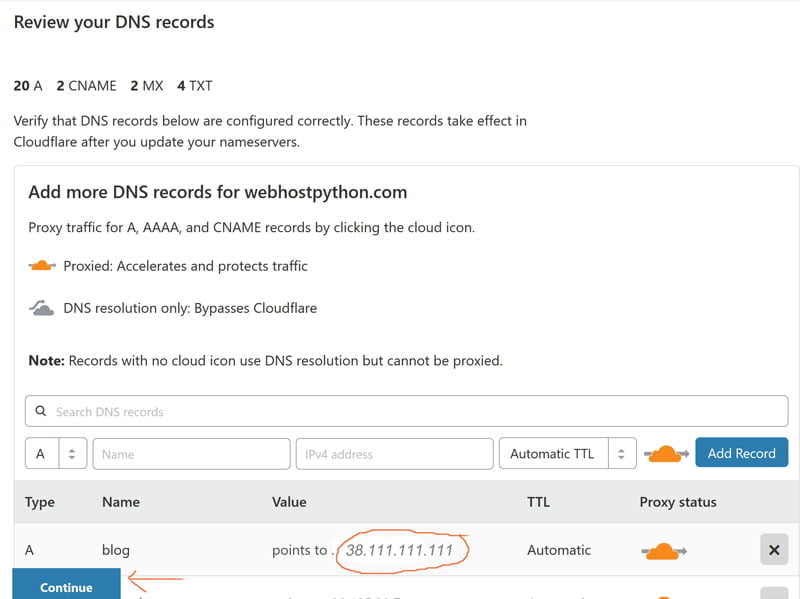Screen dimensions: 800x599
Task: Click the Proxy status column header
Action: tap(678, 502)
